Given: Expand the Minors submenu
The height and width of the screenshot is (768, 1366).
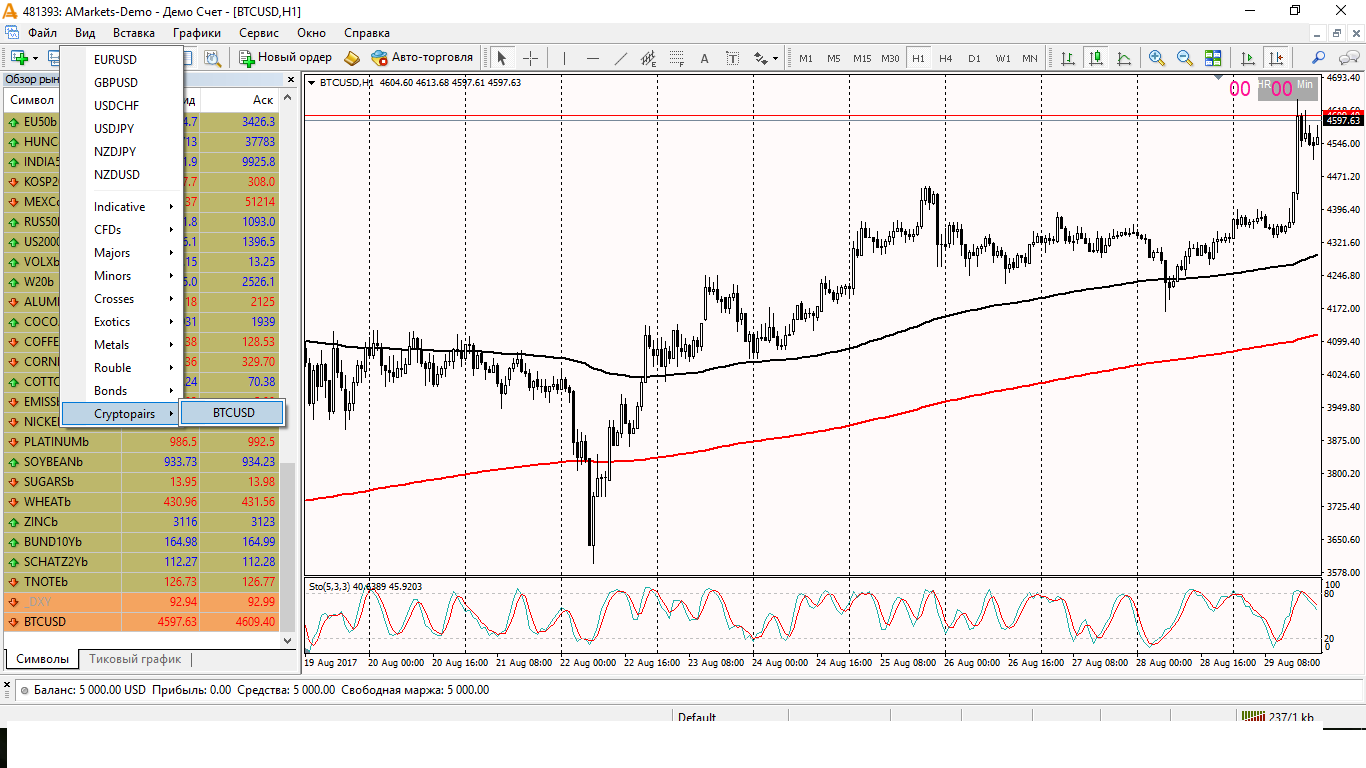Looking at the screenshot, I should 122,276.
